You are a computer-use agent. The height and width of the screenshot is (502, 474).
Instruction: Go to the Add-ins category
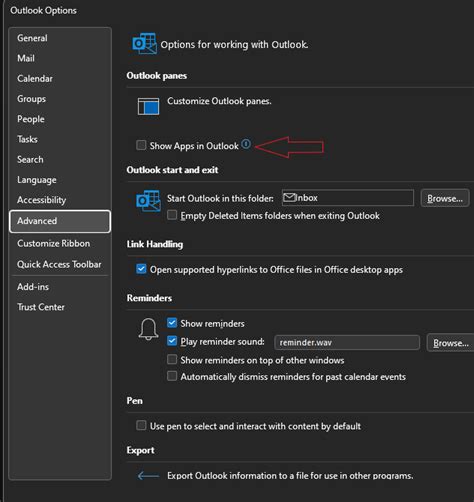(x=60, y=287)
